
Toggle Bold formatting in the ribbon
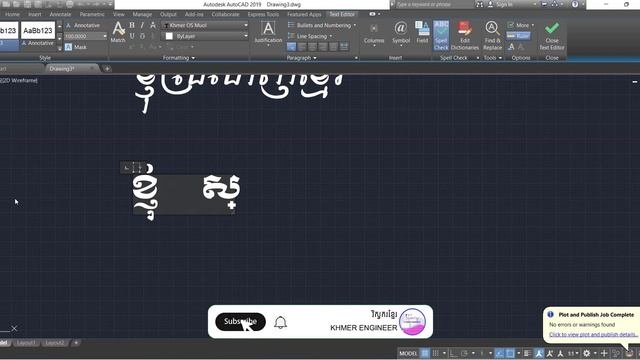(x=132, y=25)
